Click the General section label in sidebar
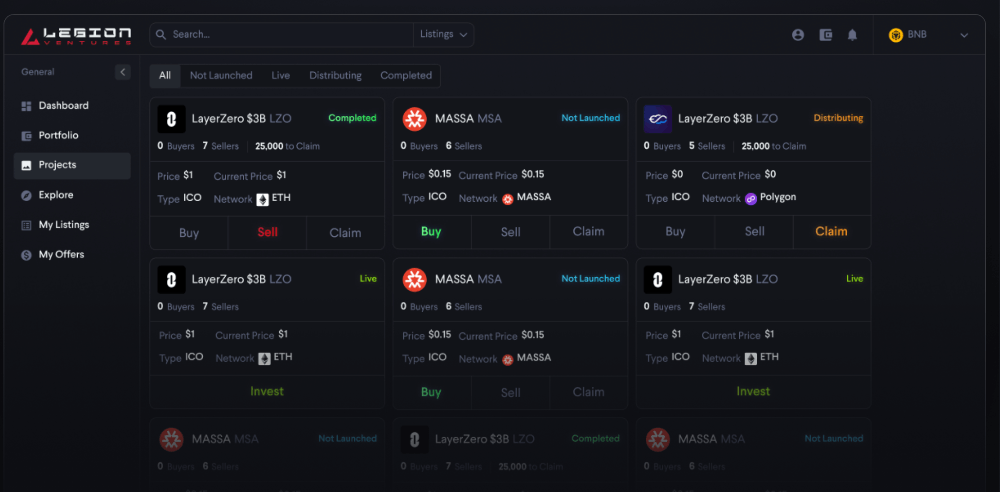 (38, 72)
